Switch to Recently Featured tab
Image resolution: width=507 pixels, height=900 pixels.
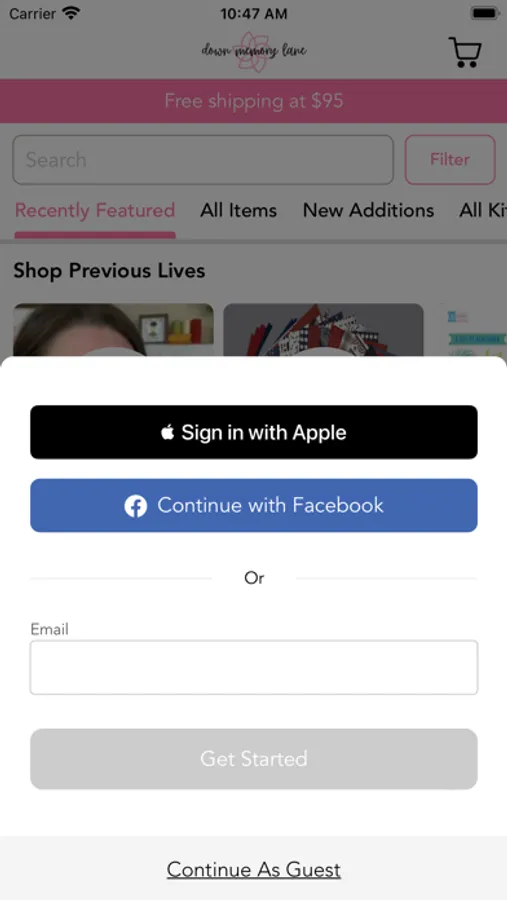[95, 211]
